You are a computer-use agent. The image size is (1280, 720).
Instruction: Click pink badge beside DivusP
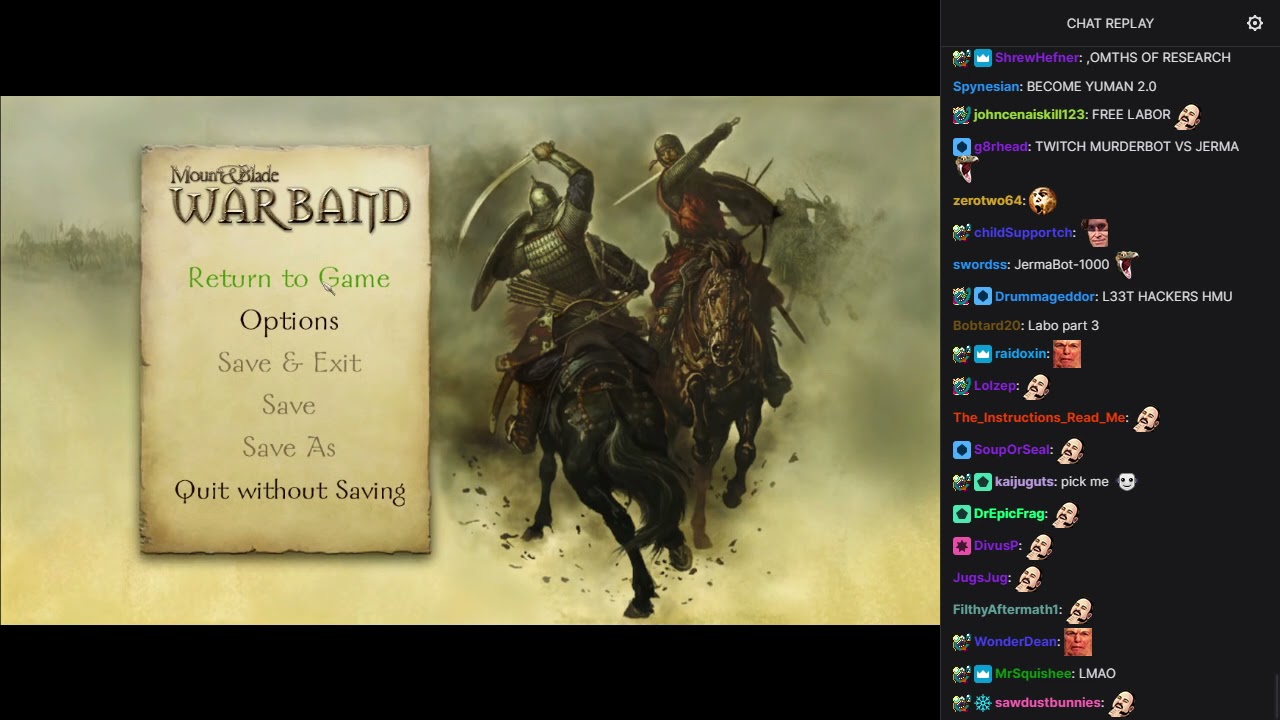(962, 546)
